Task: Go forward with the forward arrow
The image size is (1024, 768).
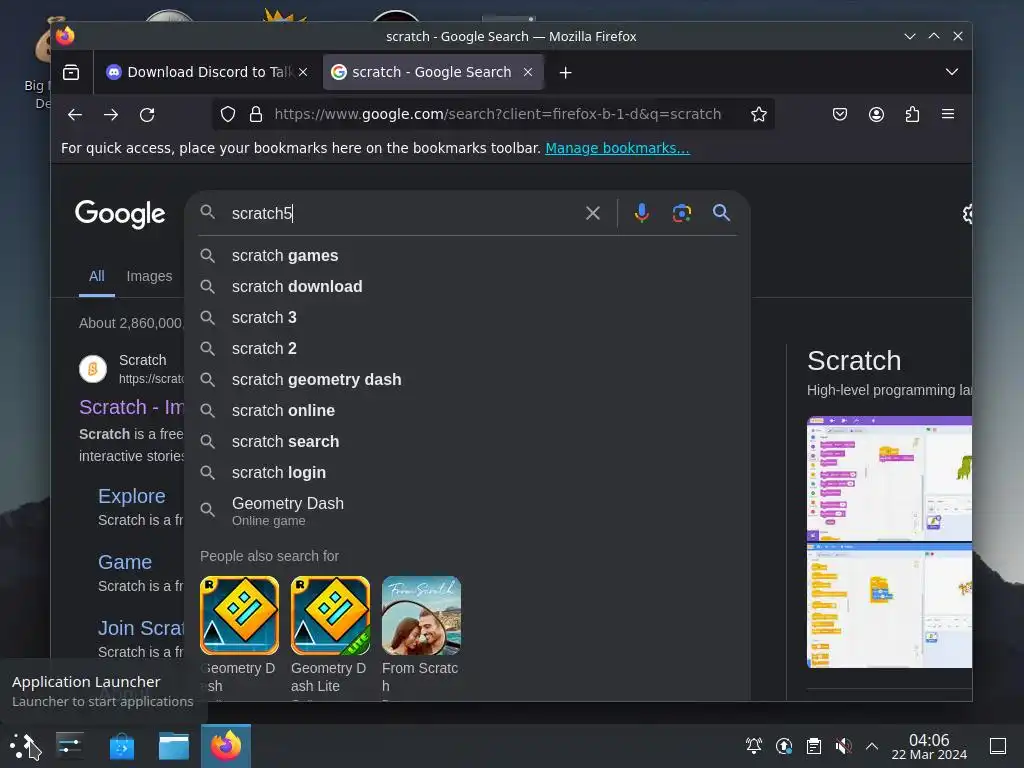Action: (x=111, y=115)
